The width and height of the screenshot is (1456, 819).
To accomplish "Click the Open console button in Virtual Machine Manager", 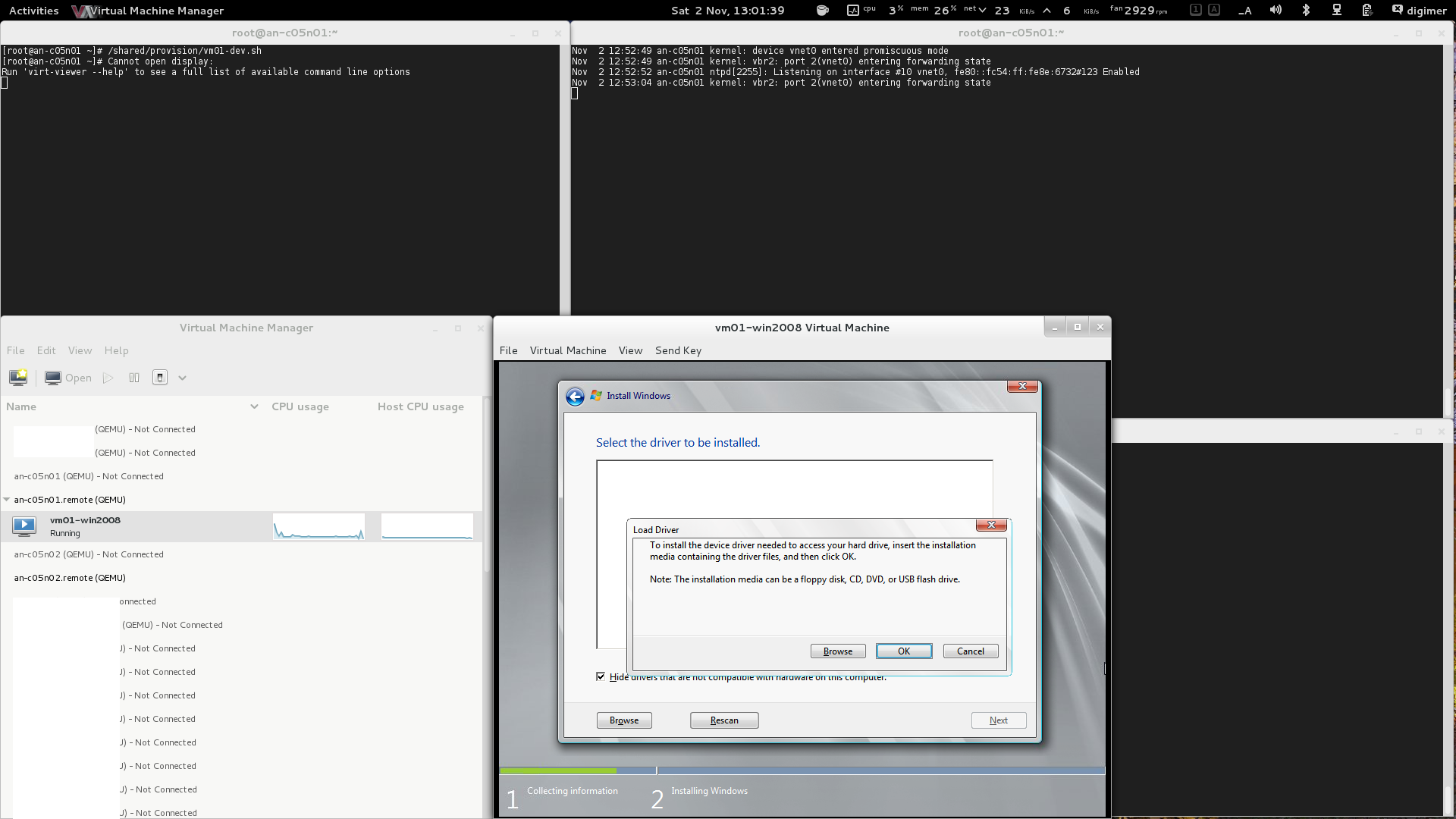I will [x=68, y=378].
